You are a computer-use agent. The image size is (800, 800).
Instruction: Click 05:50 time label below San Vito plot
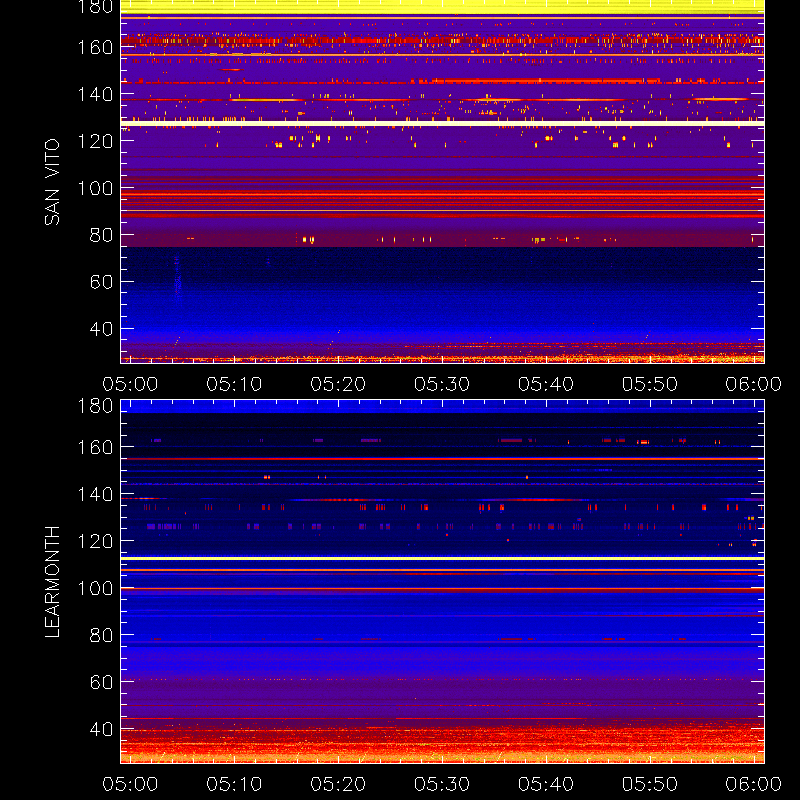click(x=650, y=384)
